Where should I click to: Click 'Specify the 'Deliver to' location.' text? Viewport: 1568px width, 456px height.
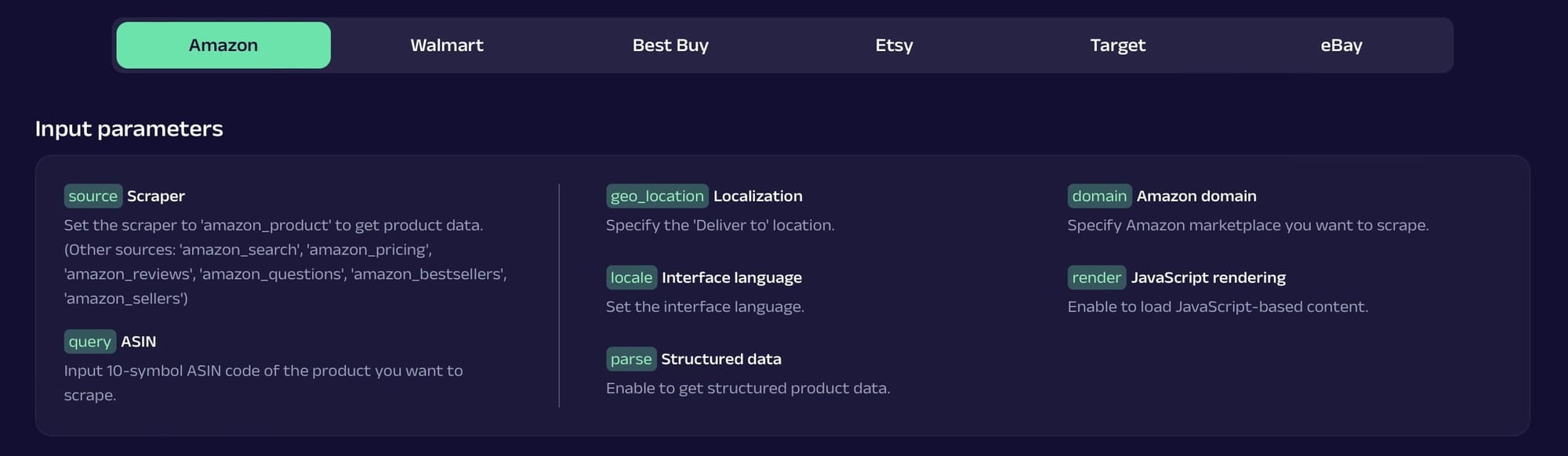tap(720, 226)
